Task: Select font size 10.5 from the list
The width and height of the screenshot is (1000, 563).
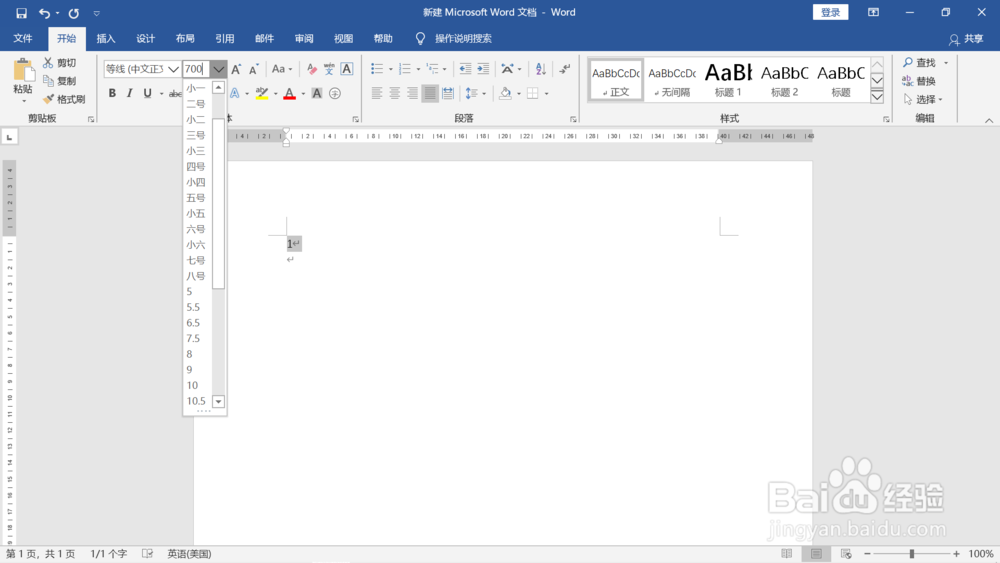Action: click(198, 401)
